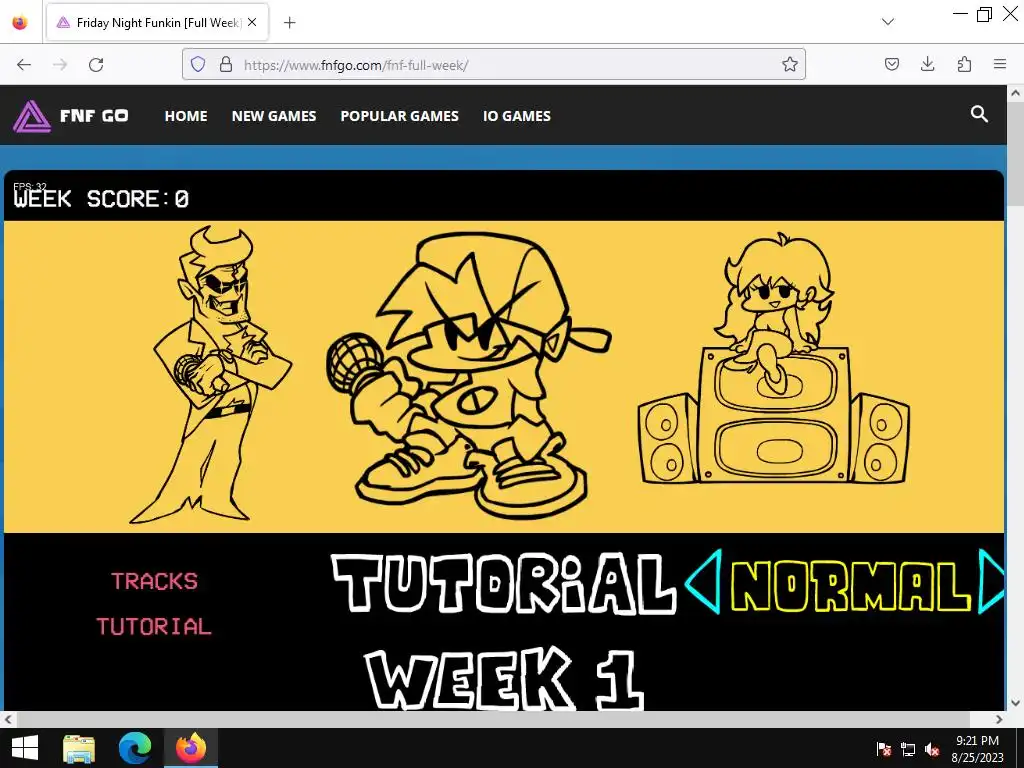This screenshot has width=1024, height=768.
Task: Click the Firefox taskbar icon
Action: click(191, 748)
